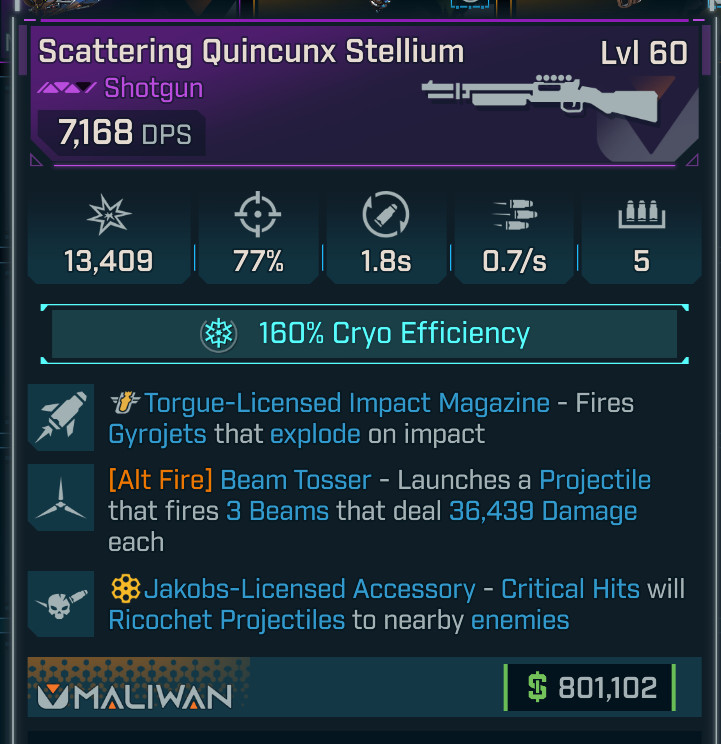Click the Beam Tosser three-blade icon
Screen dimensions: 721x744
coord(61,497)
